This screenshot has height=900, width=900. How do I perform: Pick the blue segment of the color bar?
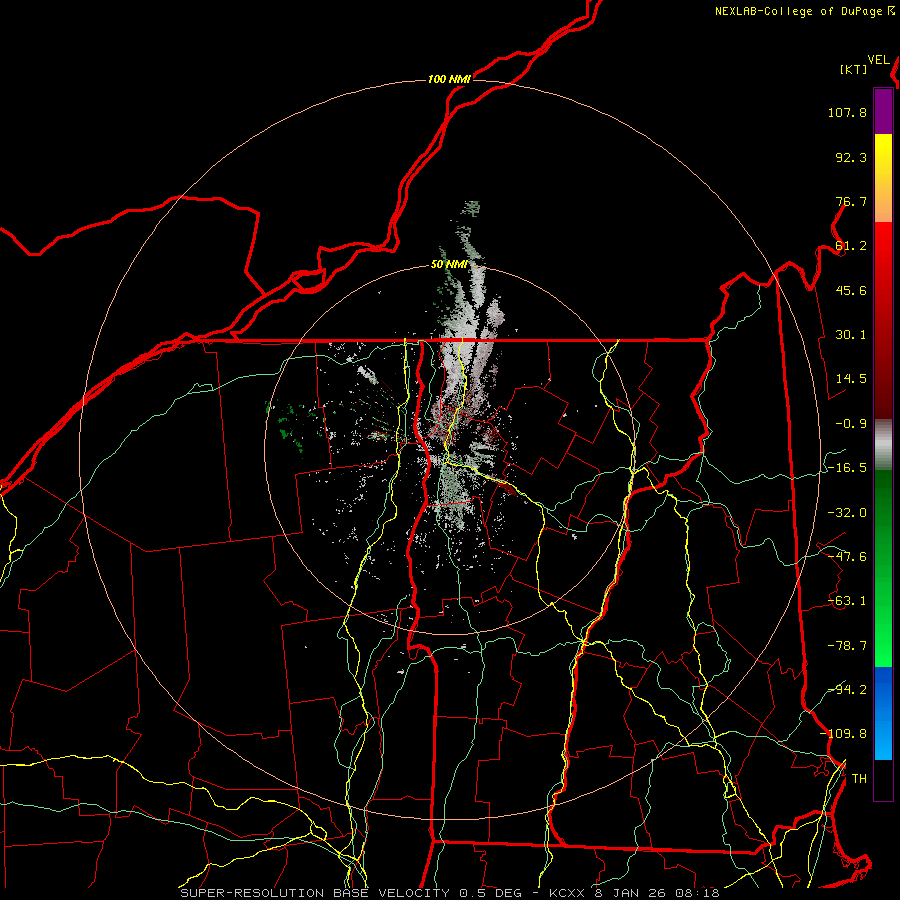[x=883, y=713]
